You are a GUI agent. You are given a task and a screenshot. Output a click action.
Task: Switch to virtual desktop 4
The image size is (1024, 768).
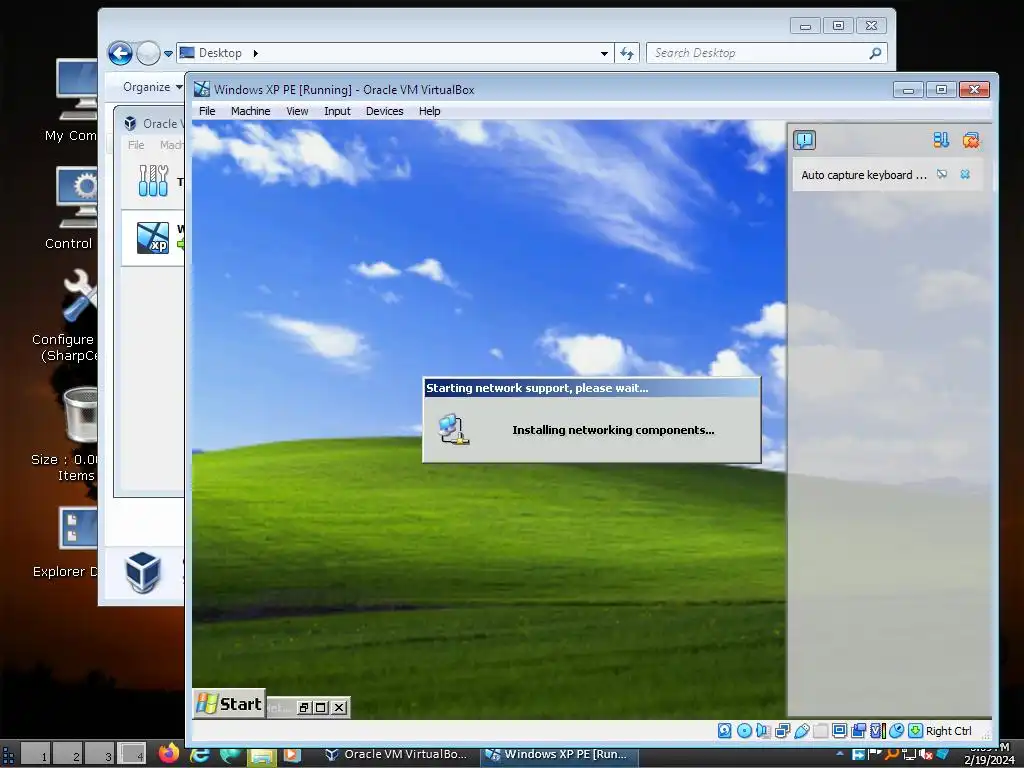[x=132, y=754]
